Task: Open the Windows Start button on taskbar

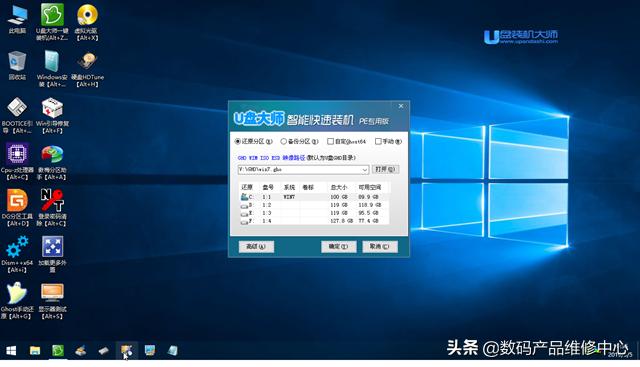Action: point(11,351)
